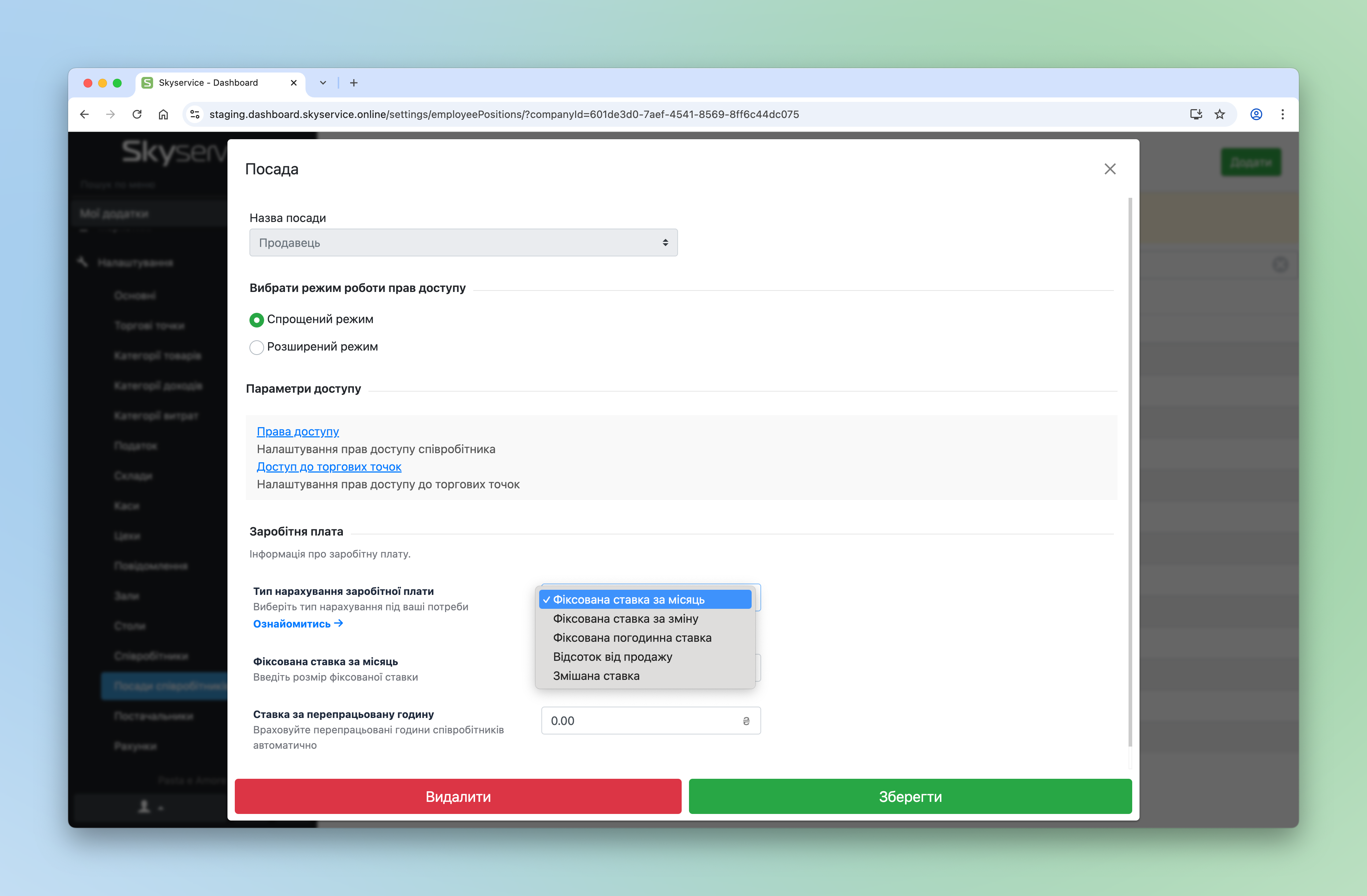The image size is (1367, 896).
Task: Click the green Зберегти button
Action: click(910, 797)
